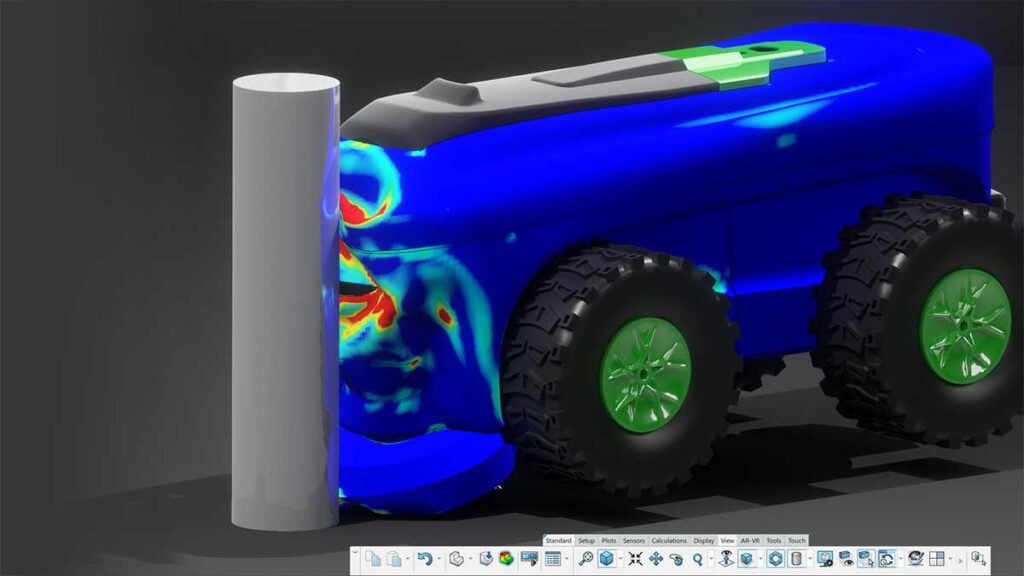Screen dimensions: 1024x576
Task: Select the four-arrow pan tool
Action: pyautogui.click(x=656, y=559)
